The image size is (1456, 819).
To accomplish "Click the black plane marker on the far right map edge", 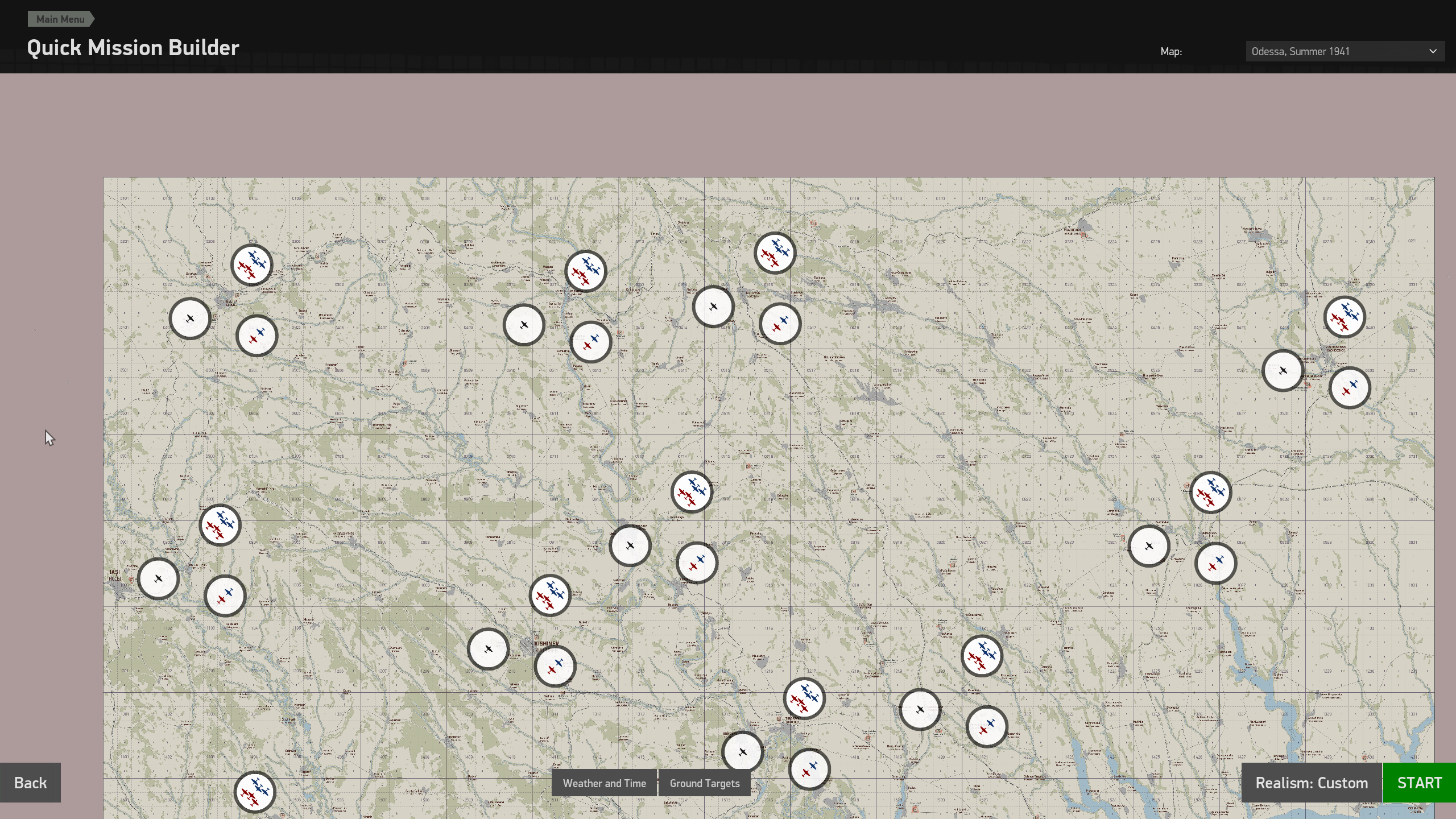I will tap(1283, 371).
